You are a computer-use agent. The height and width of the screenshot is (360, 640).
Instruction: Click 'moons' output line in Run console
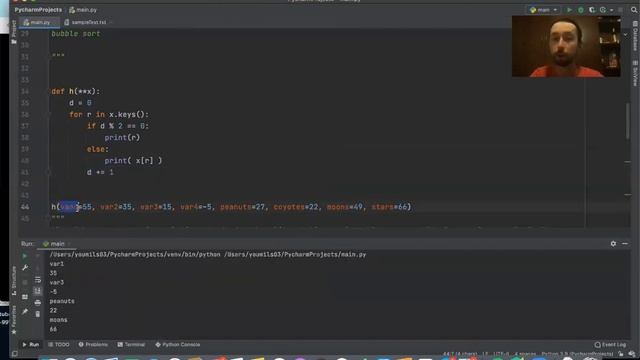click(58, 320)
